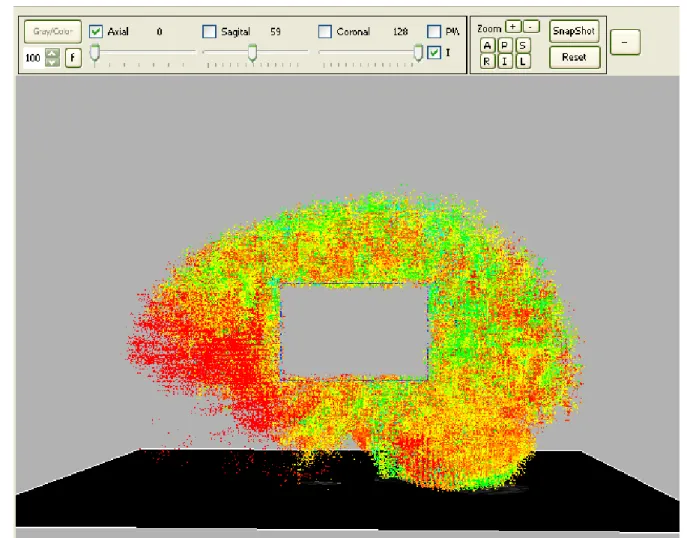Switch to posterior view with P button

(505, 46)
